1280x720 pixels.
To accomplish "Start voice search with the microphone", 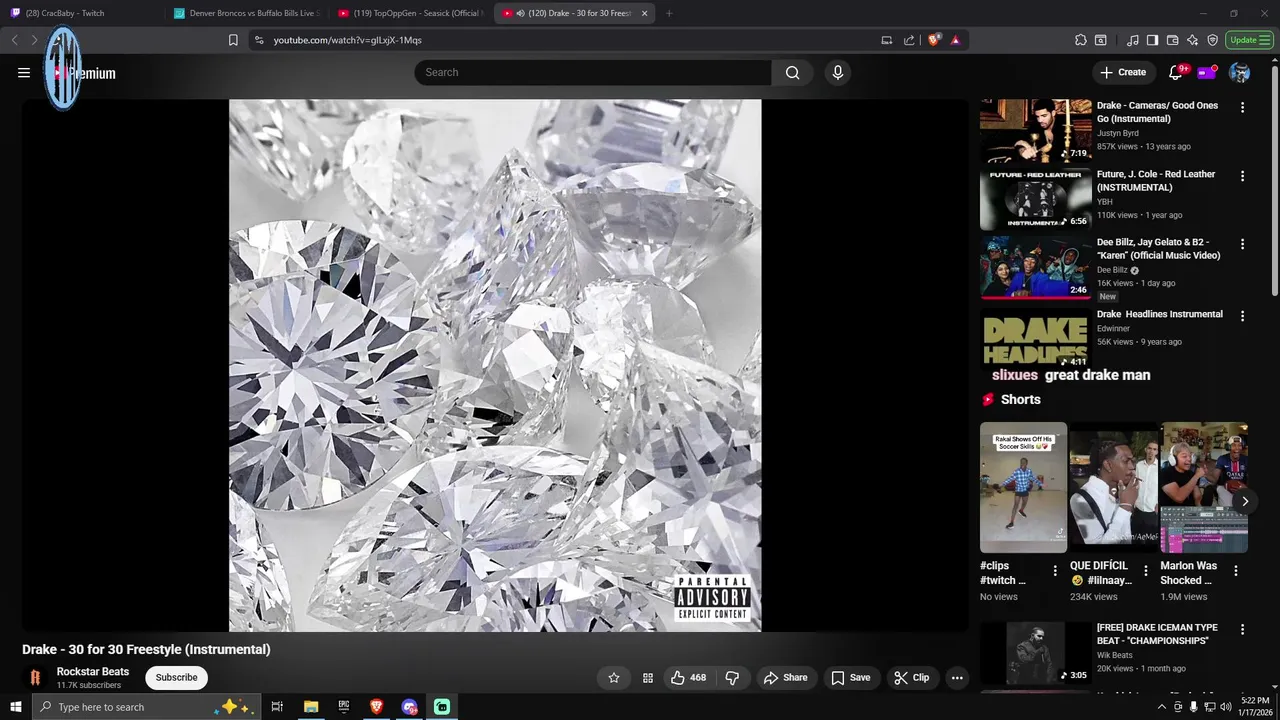I will coord(838,72).
